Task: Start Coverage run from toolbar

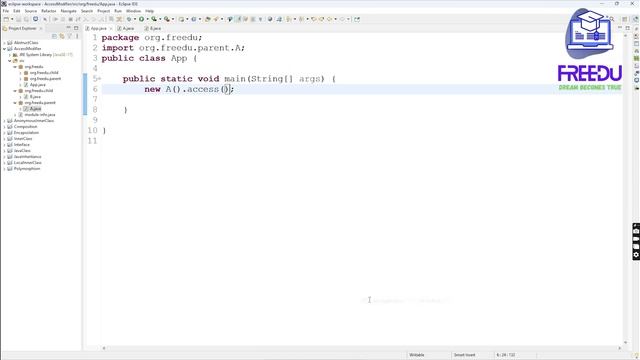Action: click(x=154, y=19)
